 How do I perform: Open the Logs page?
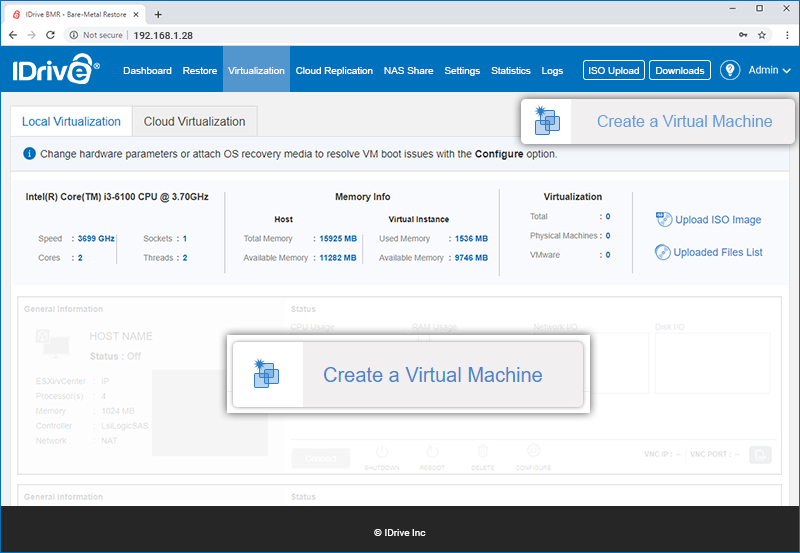click(x=552, y=70)
